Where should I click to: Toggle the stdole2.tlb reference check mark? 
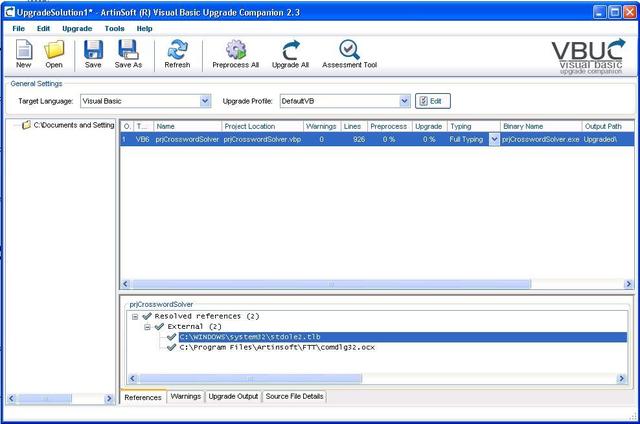pyautogui.click(x=171, y=337)
